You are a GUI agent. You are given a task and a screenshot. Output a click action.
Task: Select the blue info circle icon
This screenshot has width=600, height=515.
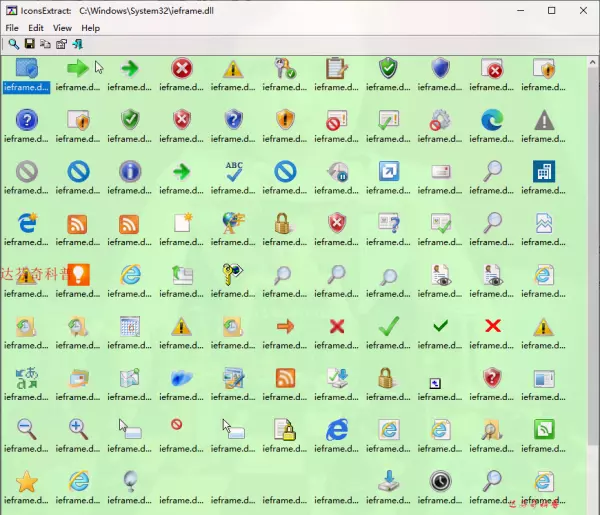[x=130, y=171]
